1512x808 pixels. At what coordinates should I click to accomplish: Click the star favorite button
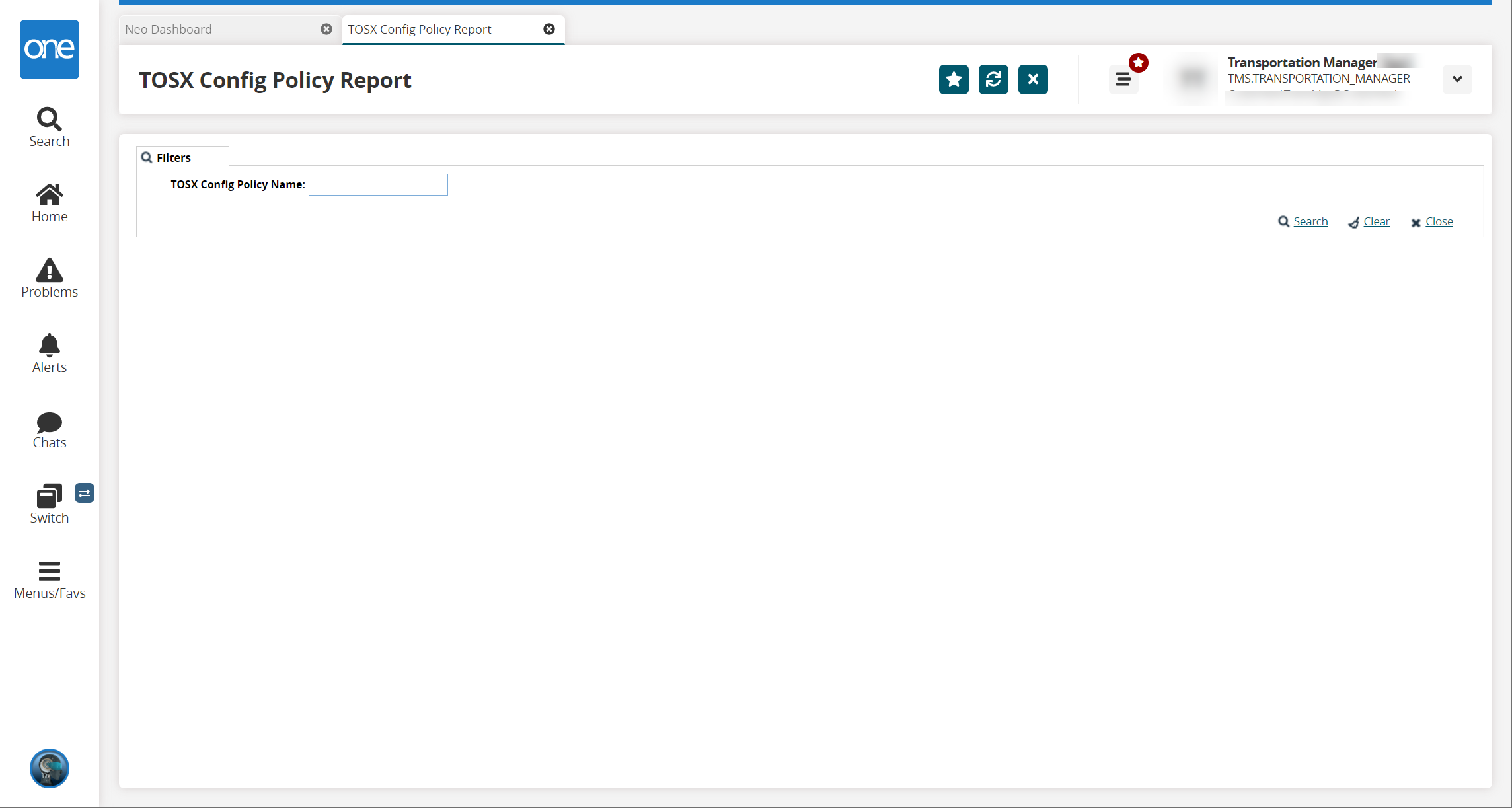click(x=954, y=80)
